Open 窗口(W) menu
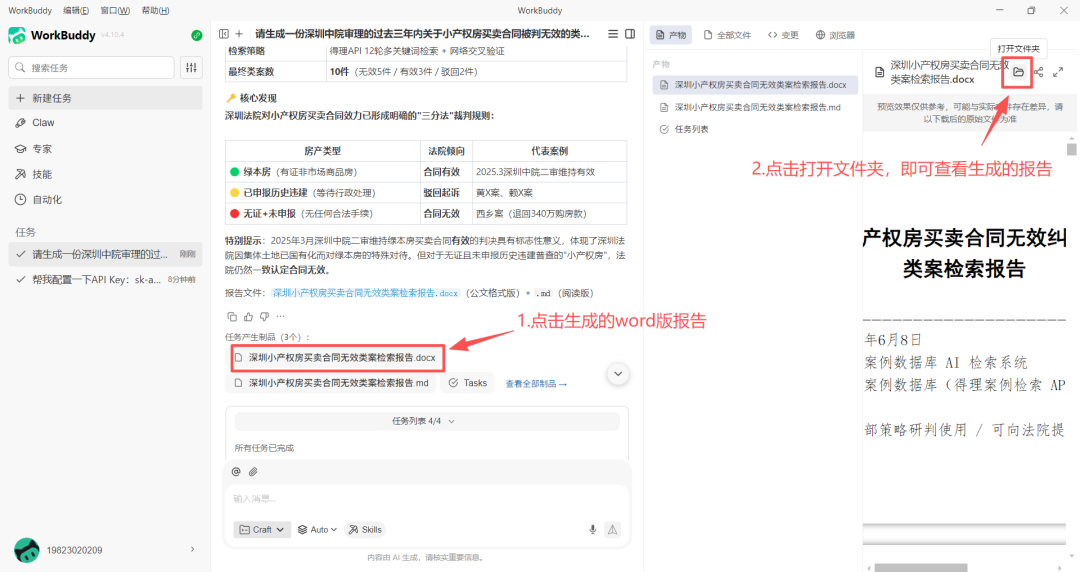 pyautogui.click(x=115, y=10)
